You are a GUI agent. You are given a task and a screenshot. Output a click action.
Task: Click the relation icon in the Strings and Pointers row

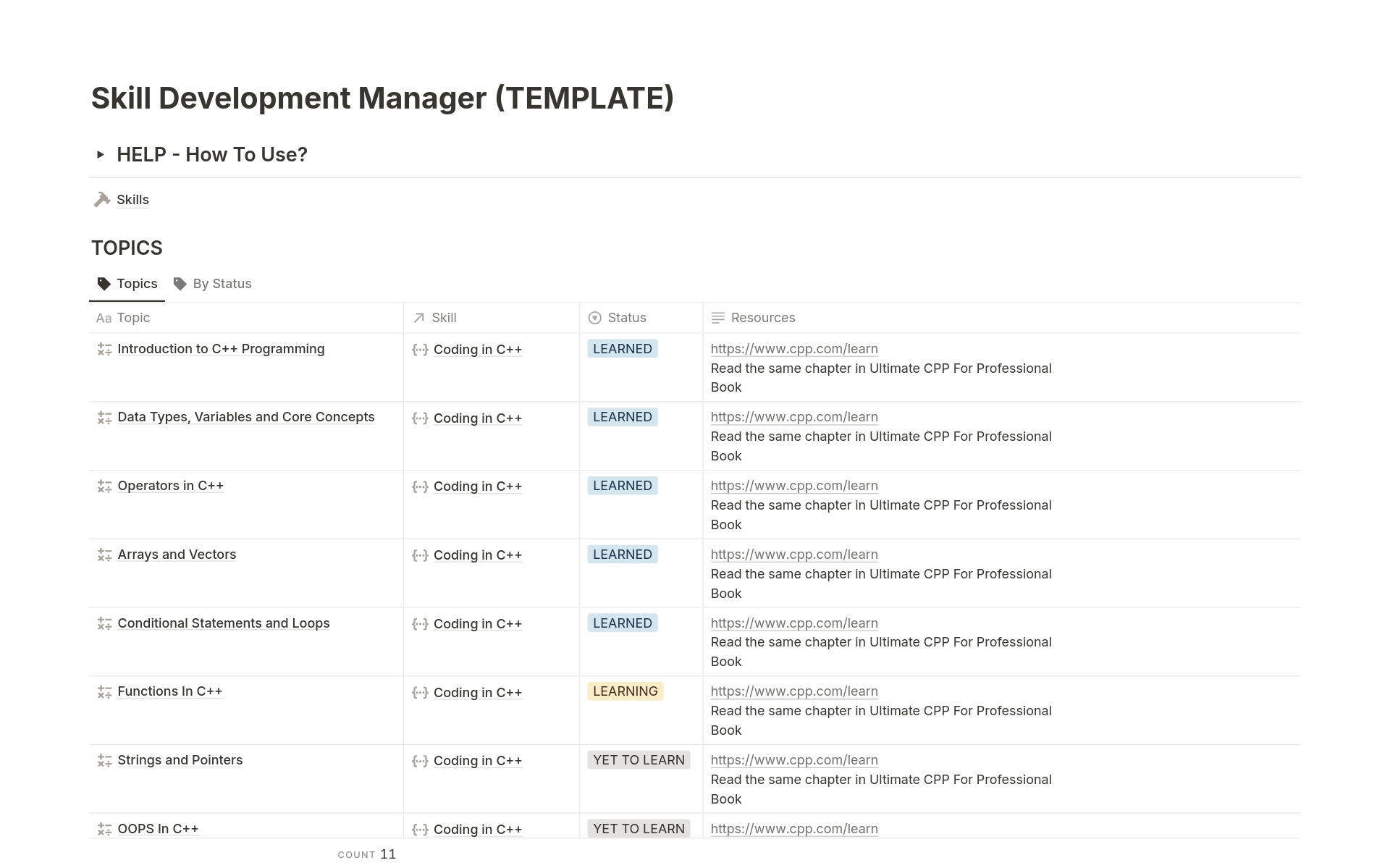click(420, 761)
